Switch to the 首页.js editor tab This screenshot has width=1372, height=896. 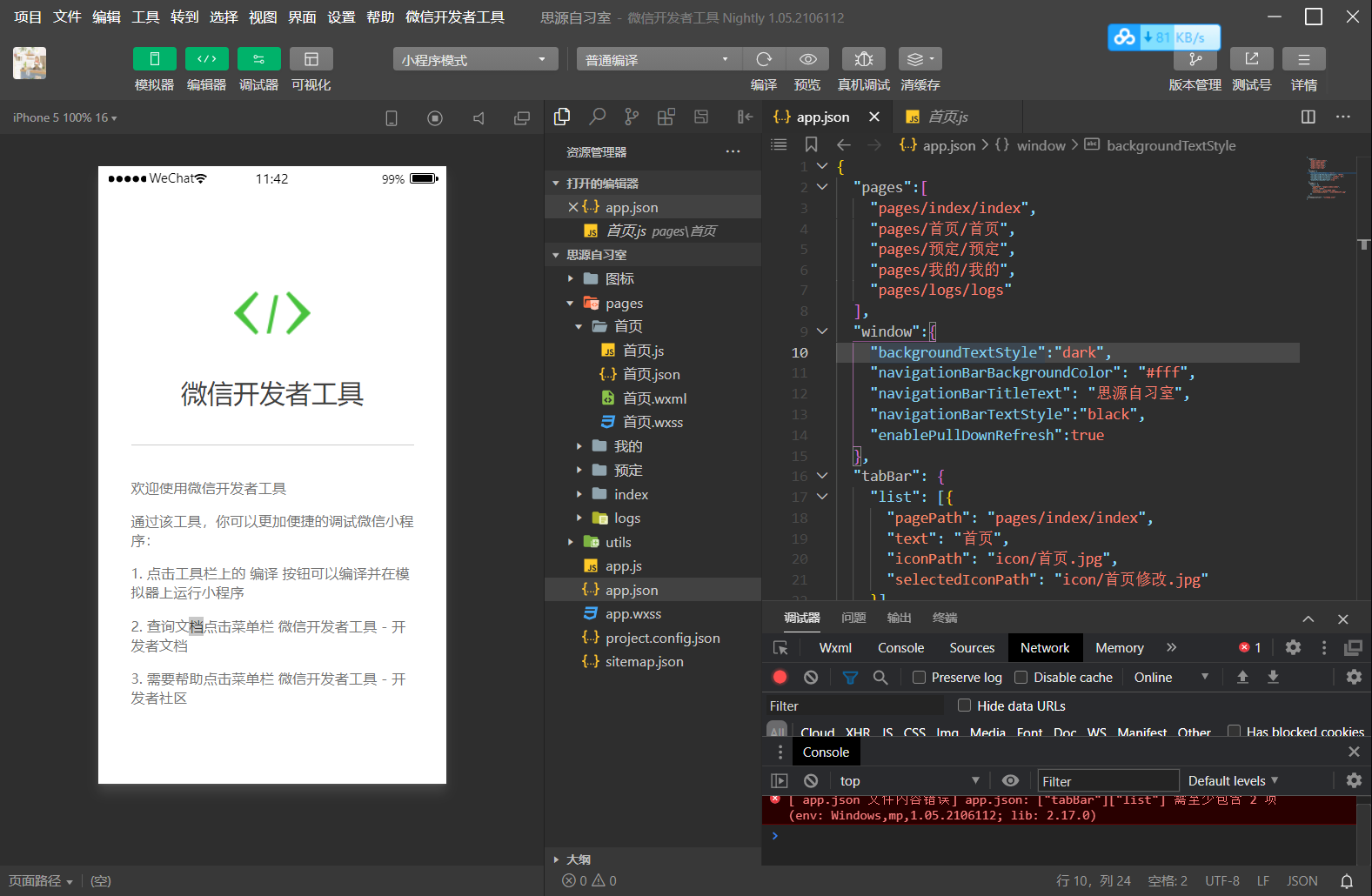[947, 117]
